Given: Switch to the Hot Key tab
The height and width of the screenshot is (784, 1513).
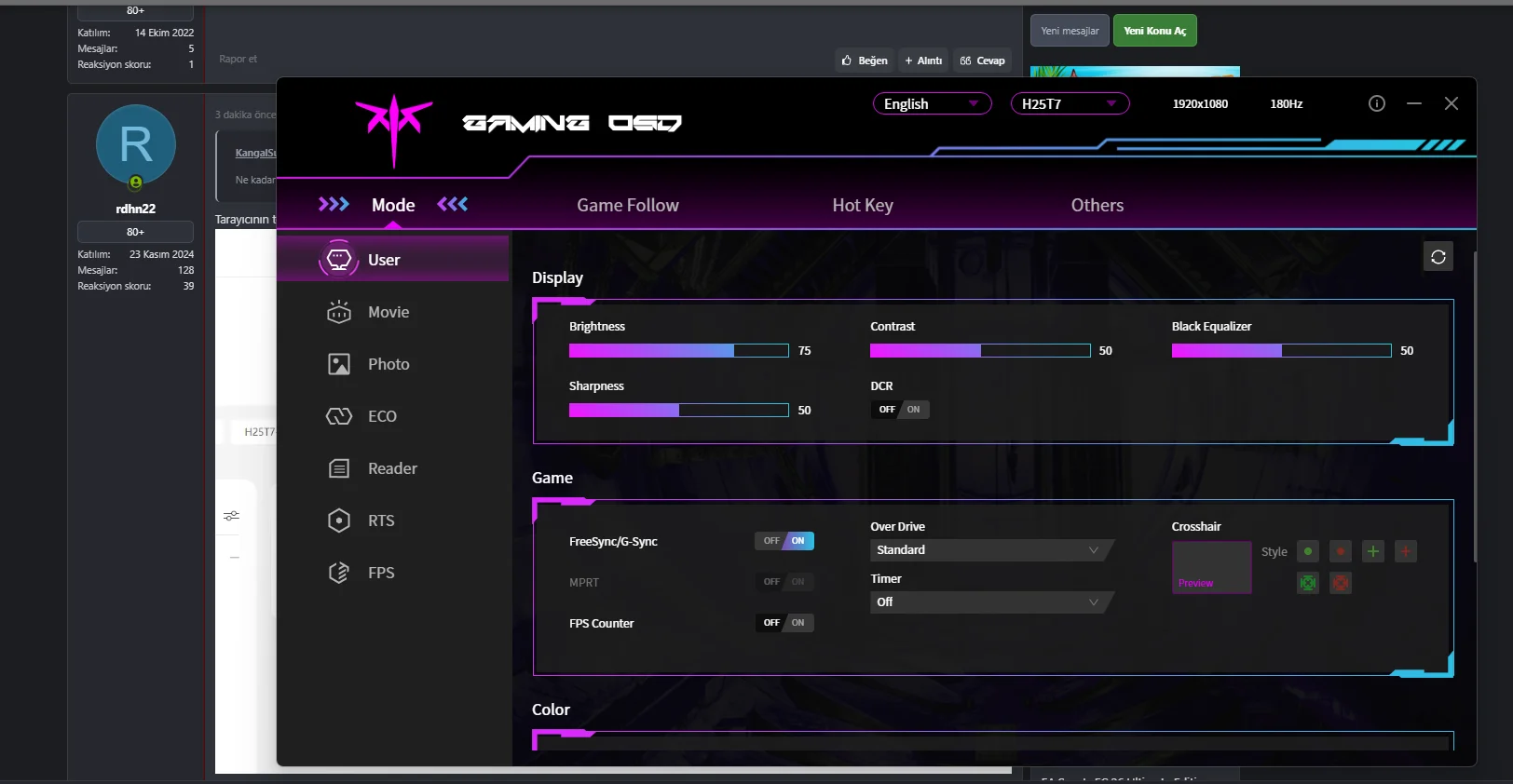Looking at the screenshot, I should tap(863, 205).
